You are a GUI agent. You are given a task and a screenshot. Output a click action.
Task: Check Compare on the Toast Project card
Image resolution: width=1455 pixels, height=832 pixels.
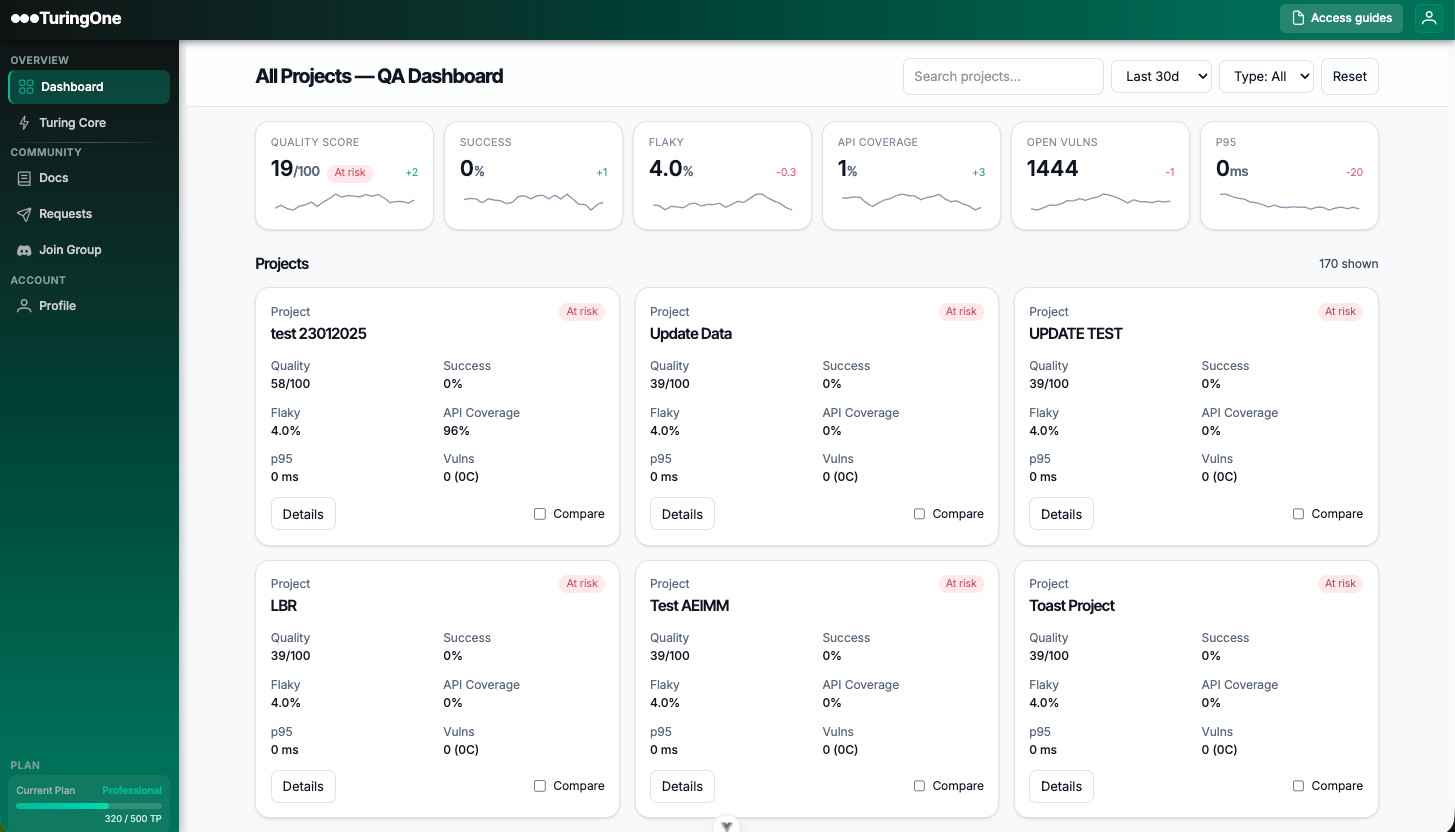(1298, 786)
